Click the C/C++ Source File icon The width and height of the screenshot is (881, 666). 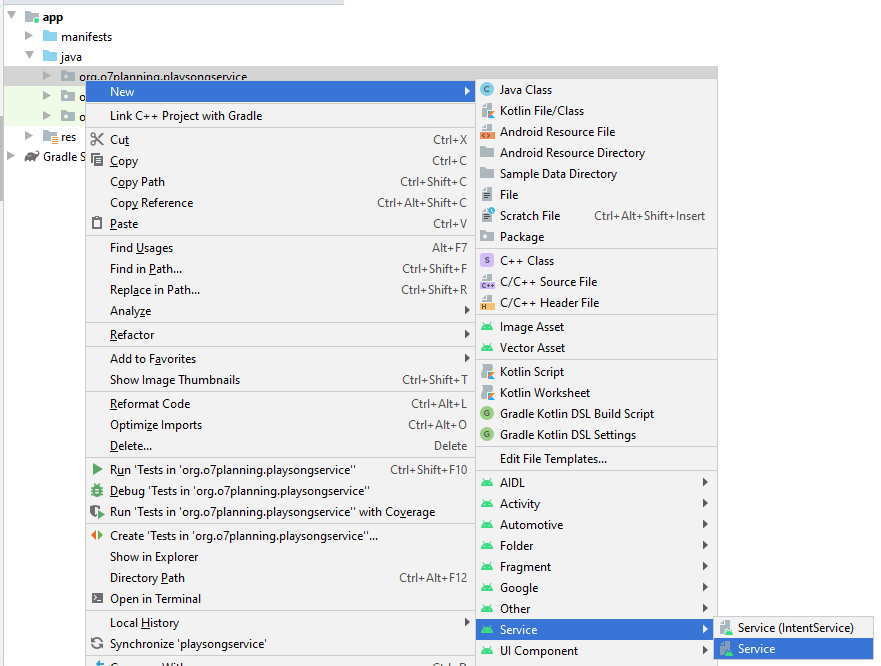[x=487, y=282]
